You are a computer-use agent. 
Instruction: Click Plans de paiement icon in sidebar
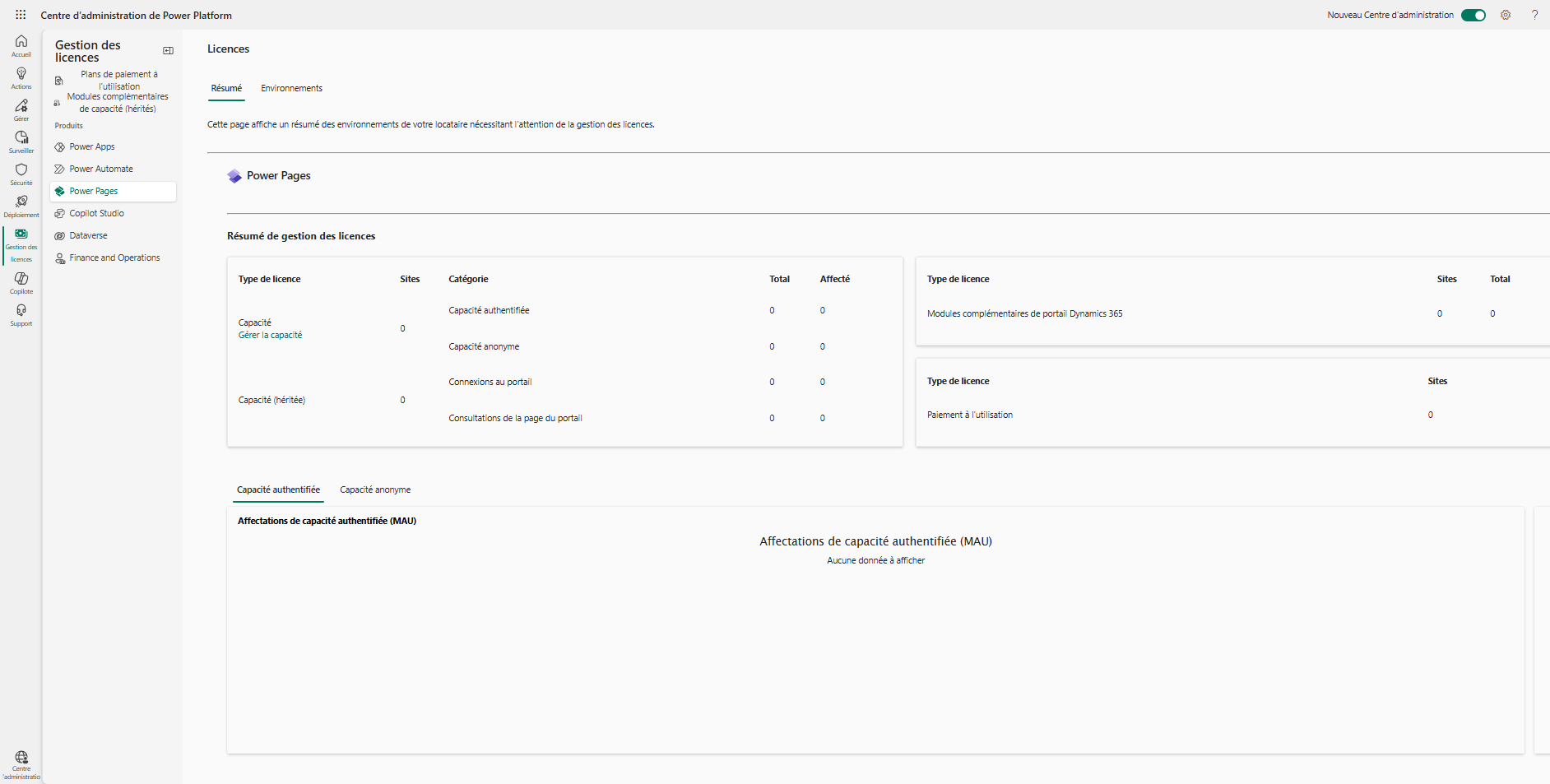tap(58, 81)
